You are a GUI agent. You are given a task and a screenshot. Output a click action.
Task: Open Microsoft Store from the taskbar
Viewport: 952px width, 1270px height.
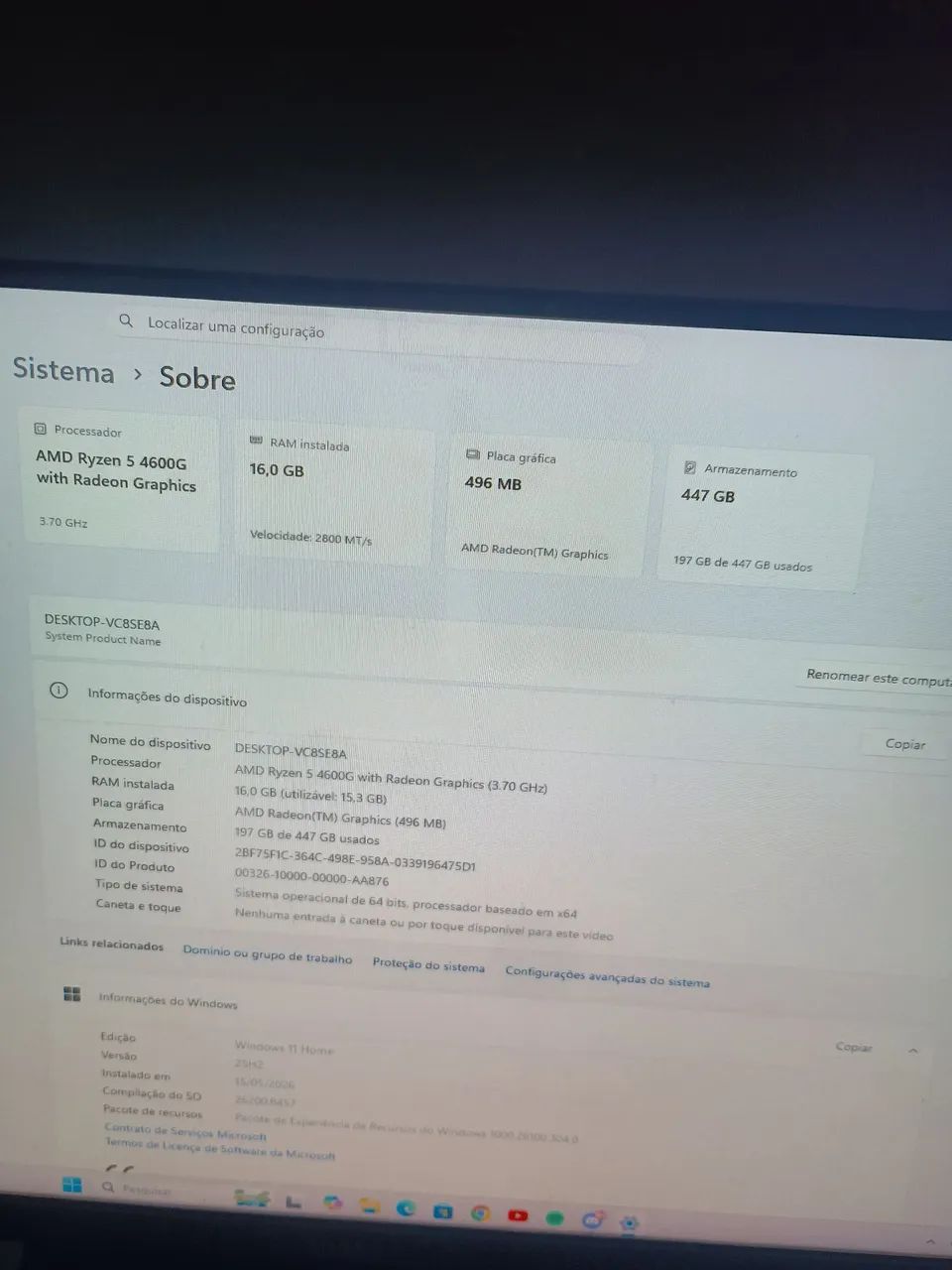(x=443, y=1210)
